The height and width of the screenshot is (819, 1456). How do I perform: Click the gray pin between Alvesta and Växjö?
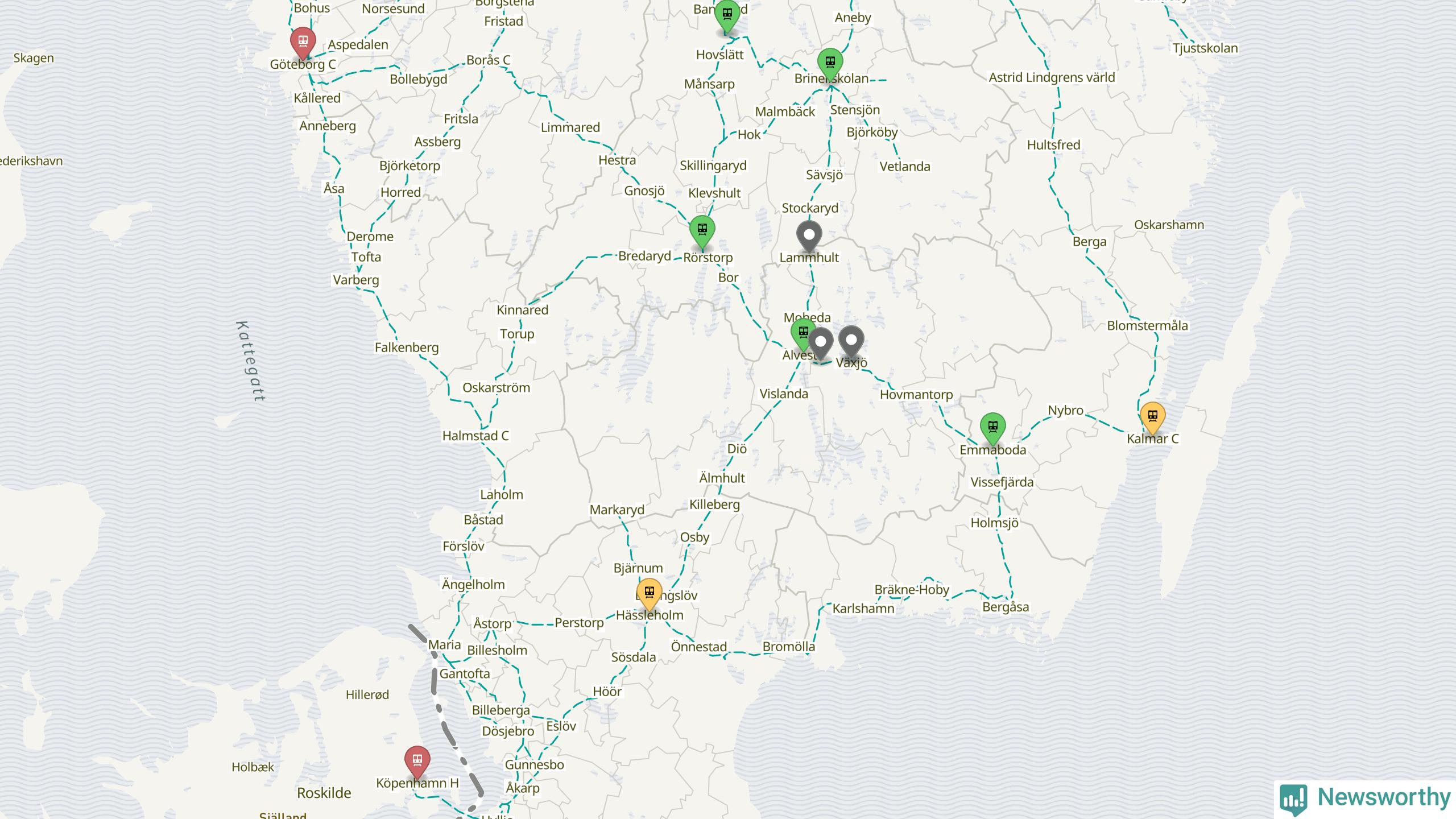(x=820, y=344)
